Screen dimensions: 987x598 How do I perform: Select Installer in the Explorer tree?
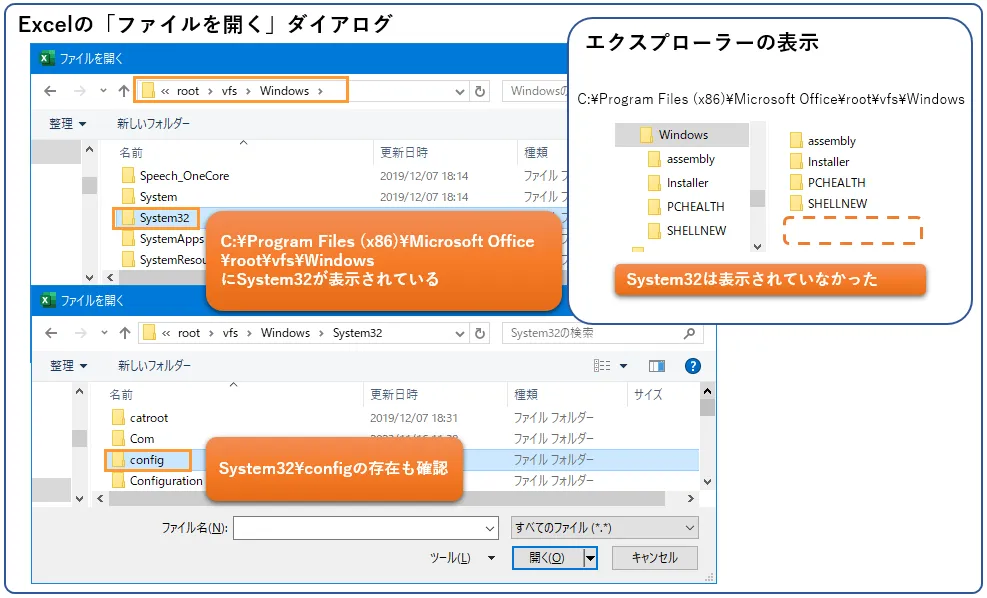click(687, 183)
